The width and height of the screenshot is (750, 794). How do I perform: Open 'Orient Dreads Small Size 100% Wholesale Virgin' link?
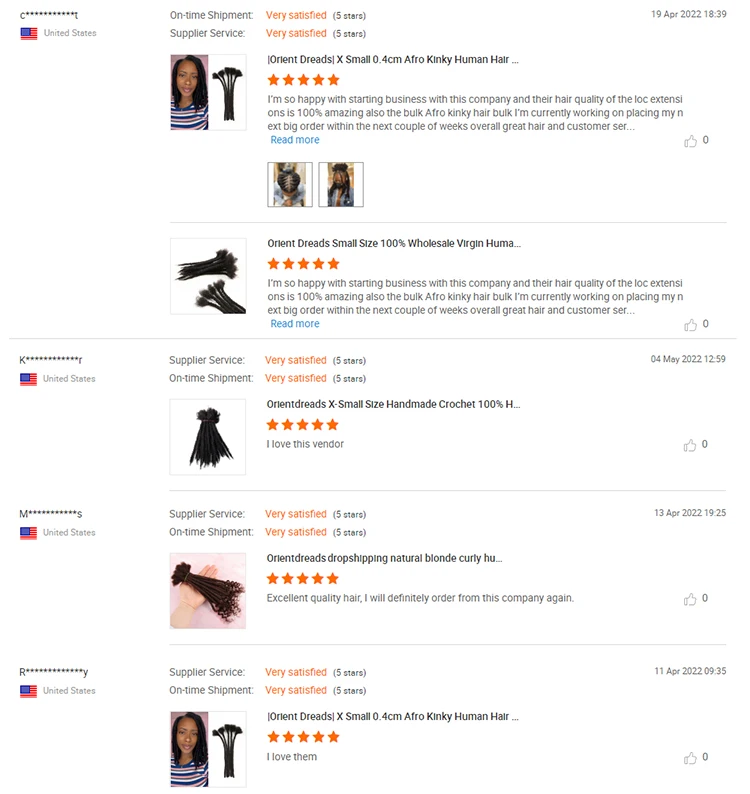click(394, 243)
